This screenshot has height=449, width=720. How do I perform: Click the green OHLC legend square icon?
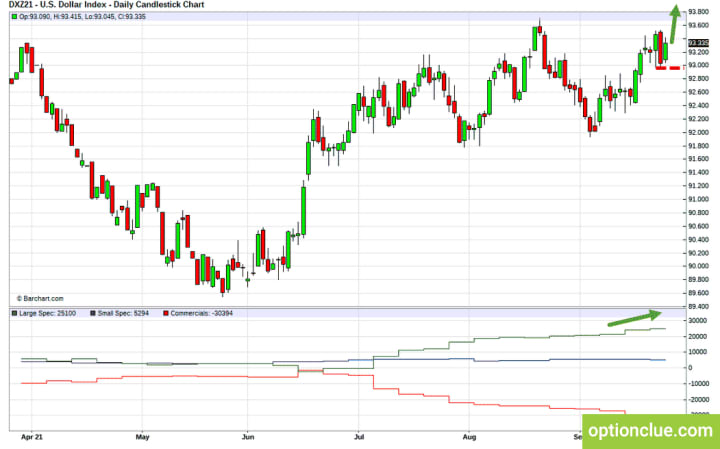tap(15, 17)
